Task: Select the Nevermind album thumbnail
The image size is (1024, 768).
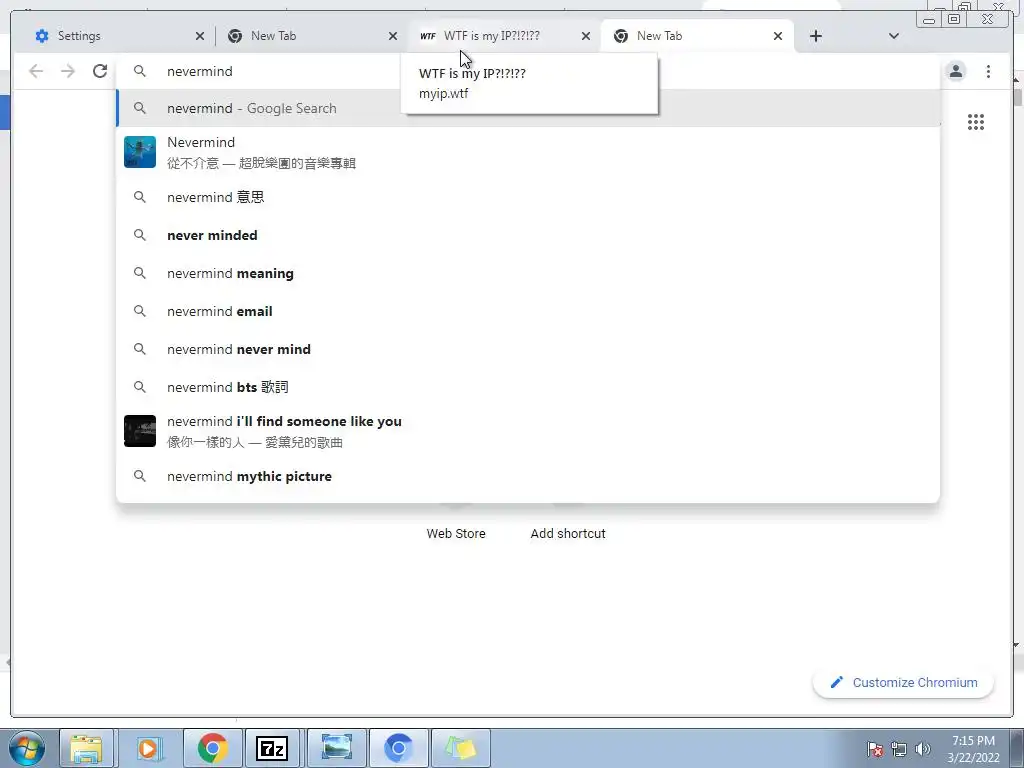Action: pos(140,152)
